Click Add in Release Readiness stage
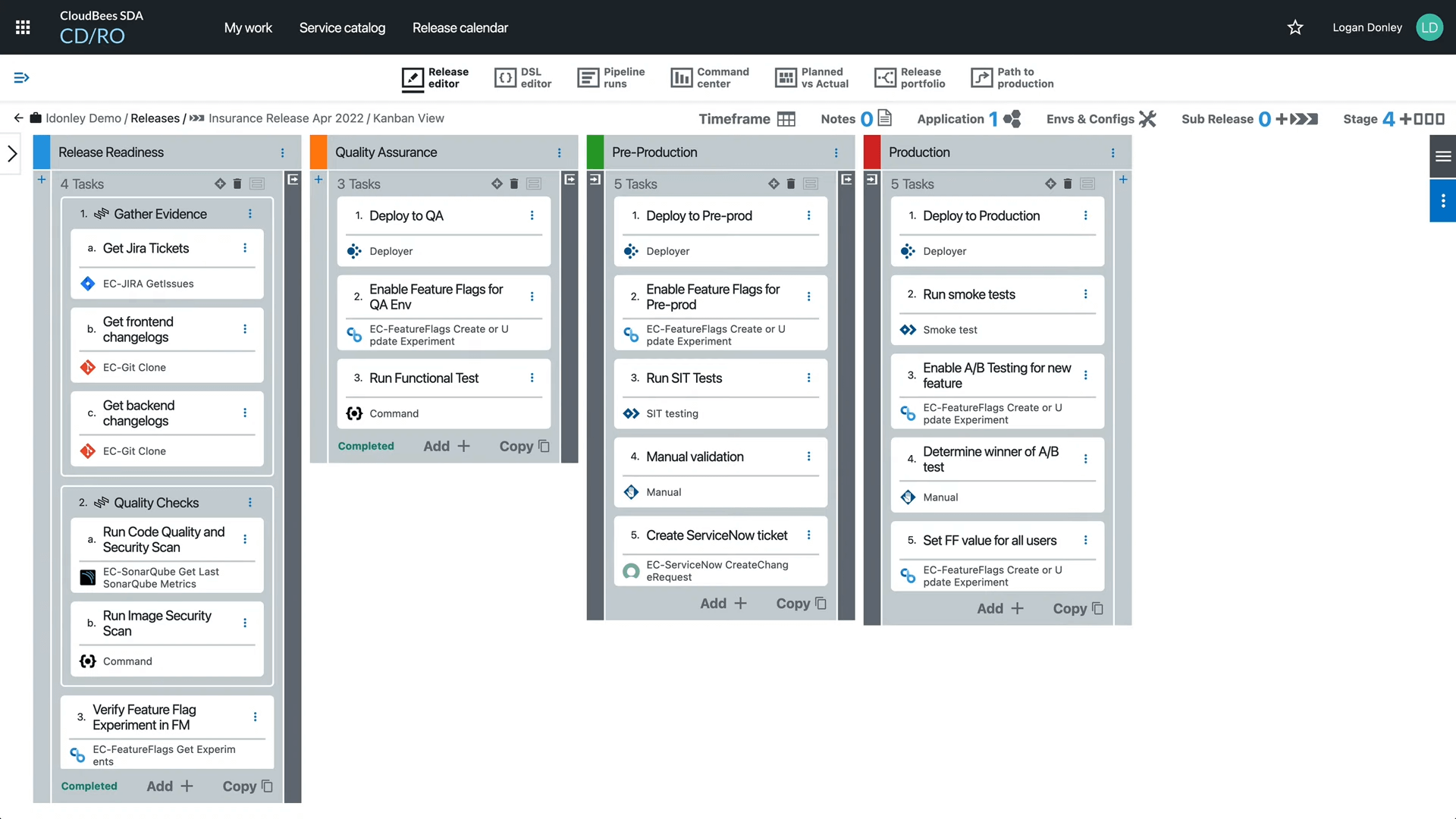1456x819 pixels. click(x=170, y=786)
